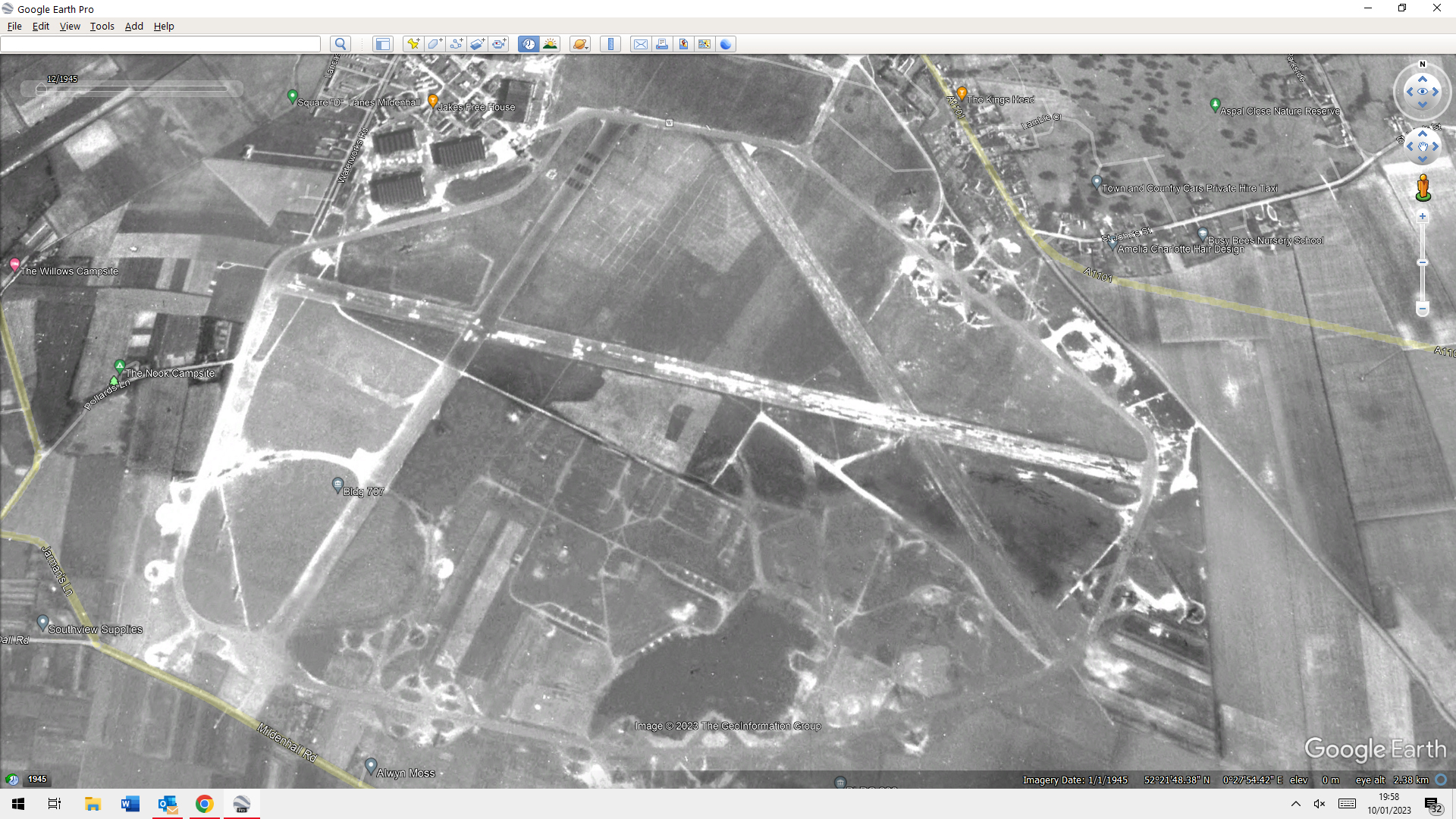Screen dimensions: 1456x819
Task: Open the ruler measurement tool
Action: point(610,44)
